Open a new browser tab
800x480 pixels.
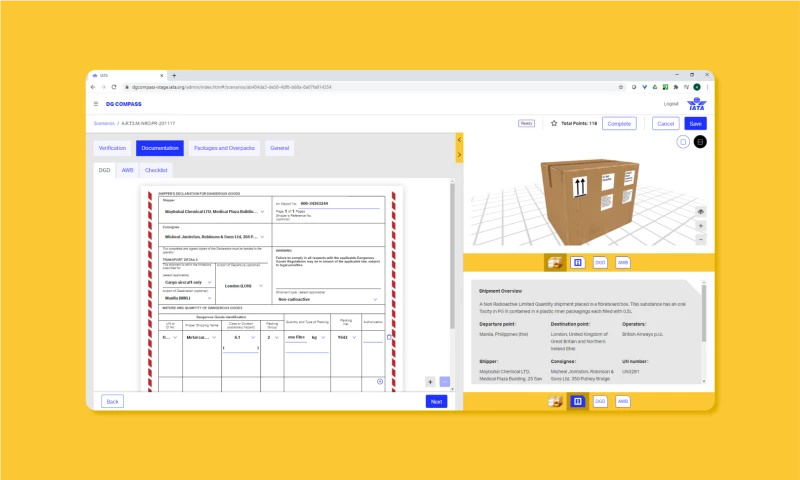coord(174,75)
